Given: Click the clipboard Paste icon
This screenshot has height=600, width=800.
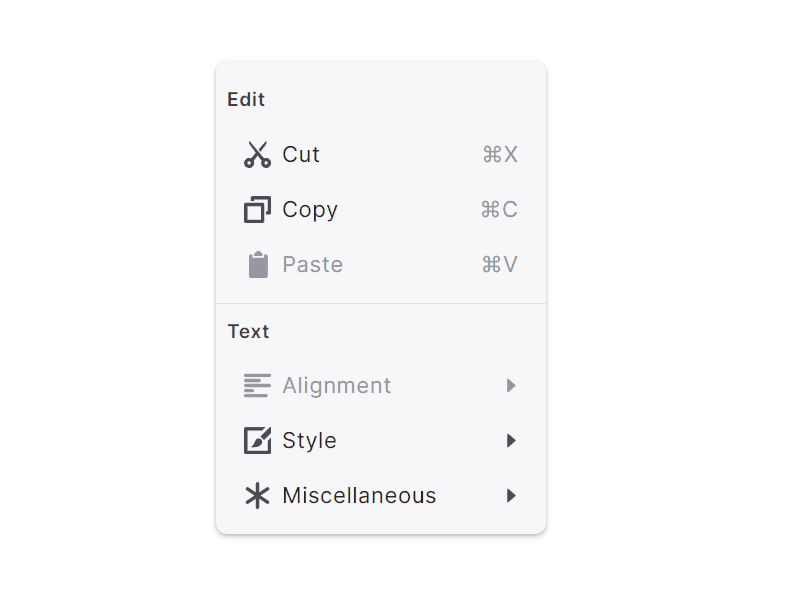Looking at the screenshot, I should pyautogui.click(x=258, y=265).
